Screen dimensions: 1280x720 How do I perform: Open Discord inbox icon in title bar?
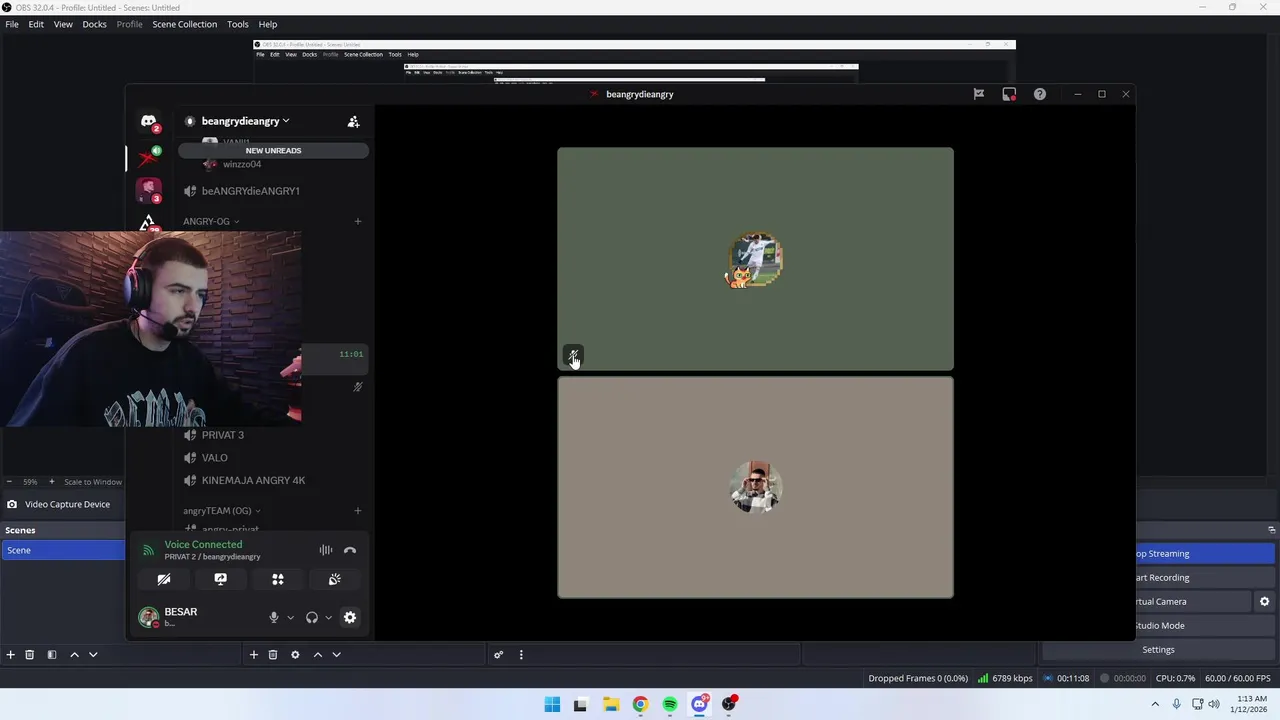(1009, 94)
